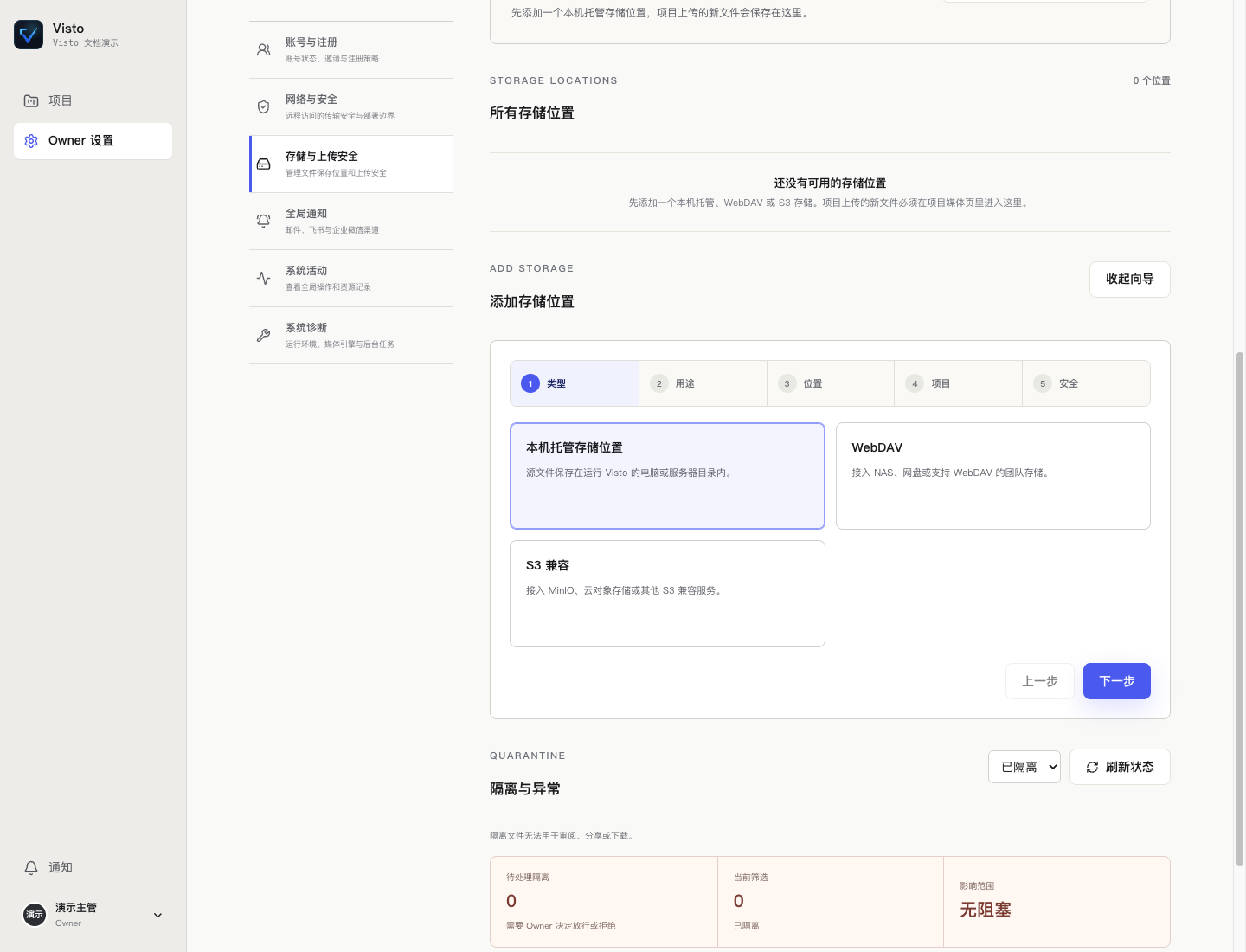Choose the WebDAV storage type card
1246x952 pixels.
coord(993,476)
